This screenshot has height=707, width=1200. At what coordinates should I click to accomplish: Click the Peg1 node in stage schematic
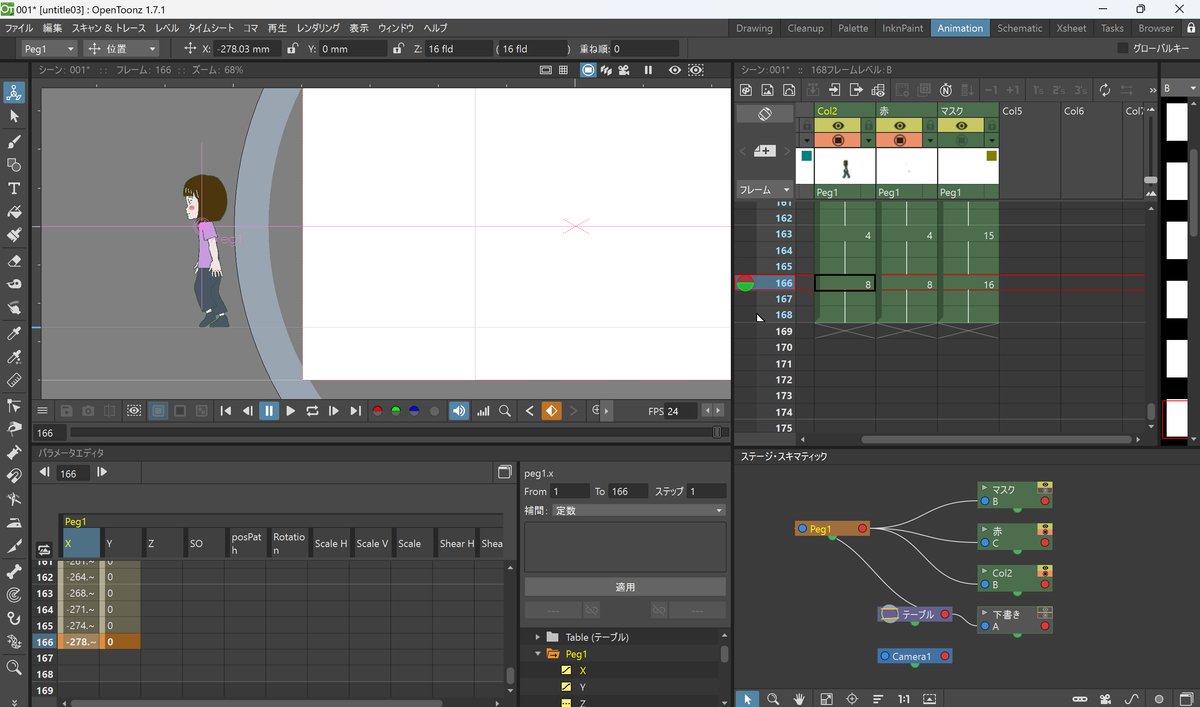(x=832, y=528)
